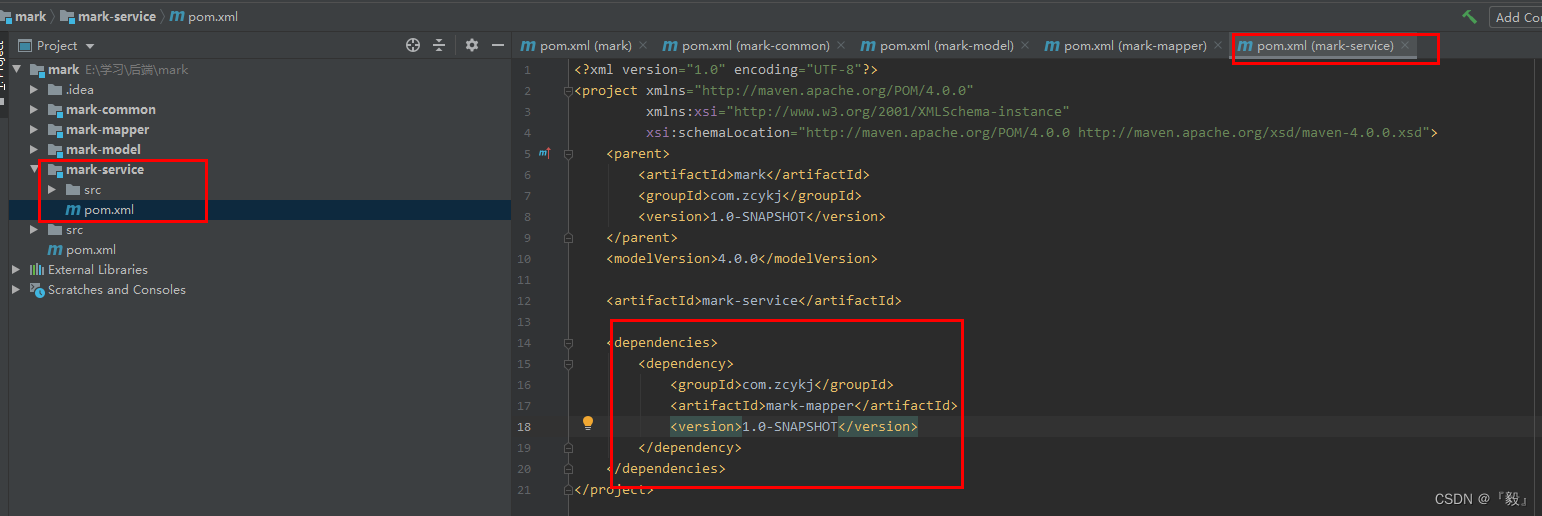Open the Project view dropdown
Screen dimensions: 1542x516
click(x=90, y=46)
